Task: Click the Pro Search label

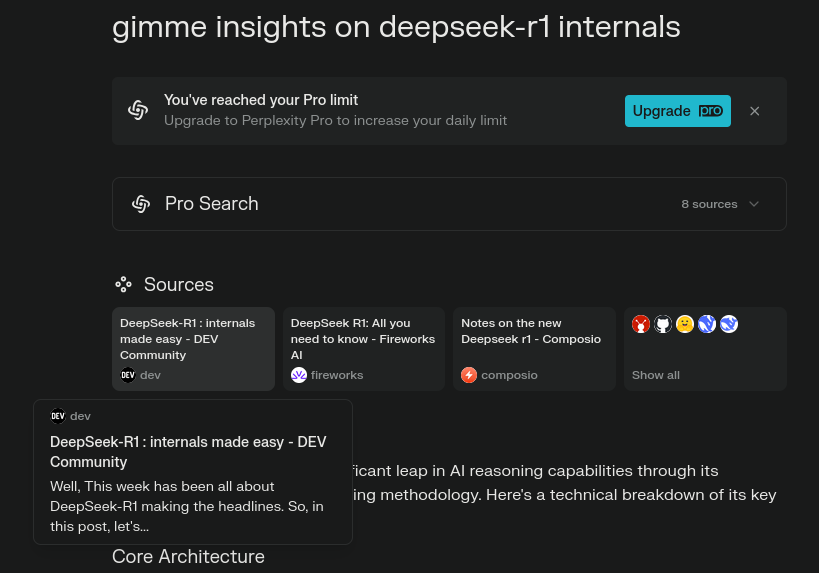Action: point(212,204)
